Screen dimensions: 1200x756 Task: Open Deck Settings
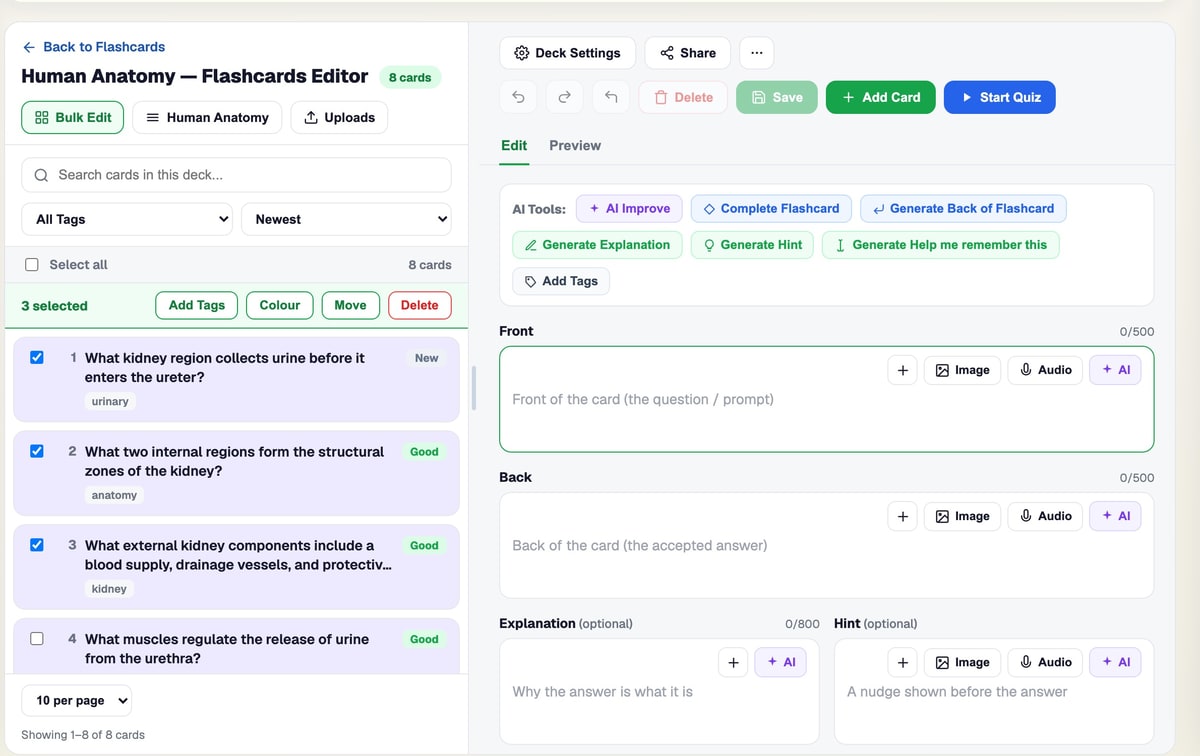[567, 53]
